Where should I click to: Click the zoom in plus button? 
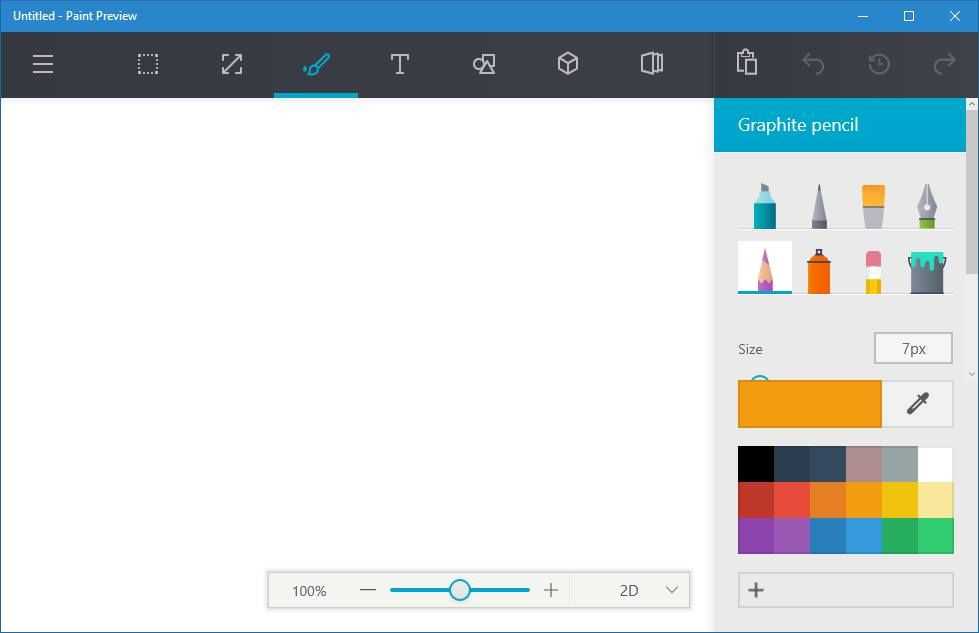coord(551,591)
